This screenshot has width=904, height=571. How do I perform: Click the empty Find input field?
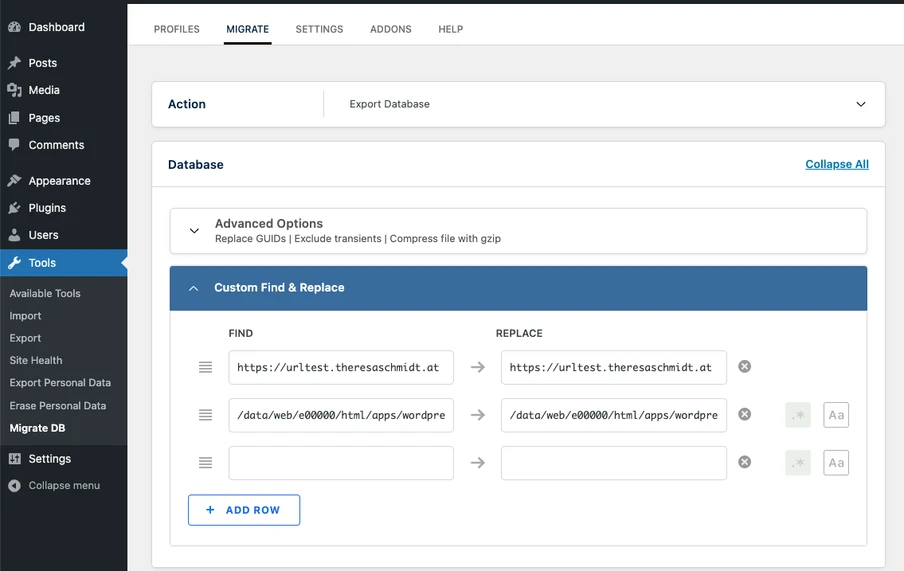pos(341,463)
